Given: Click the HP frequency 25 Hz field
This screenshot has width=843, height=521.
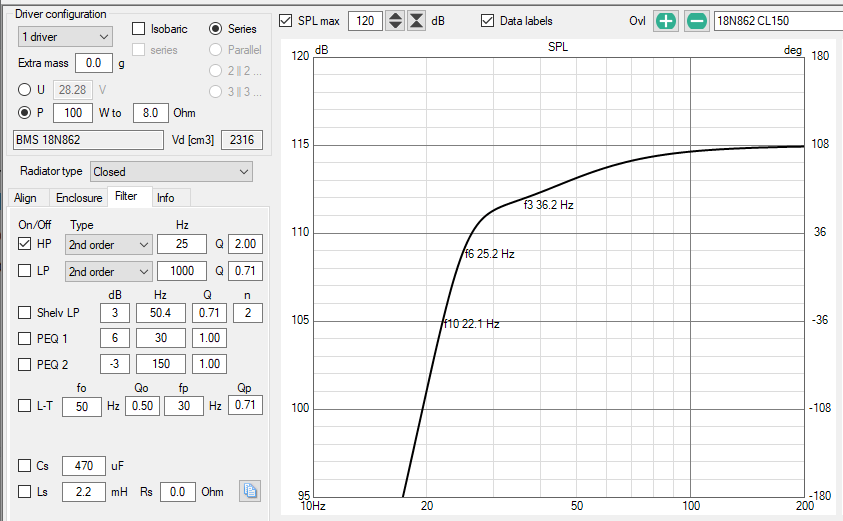Looking at the screenshot, I should [x=182, y=244].
